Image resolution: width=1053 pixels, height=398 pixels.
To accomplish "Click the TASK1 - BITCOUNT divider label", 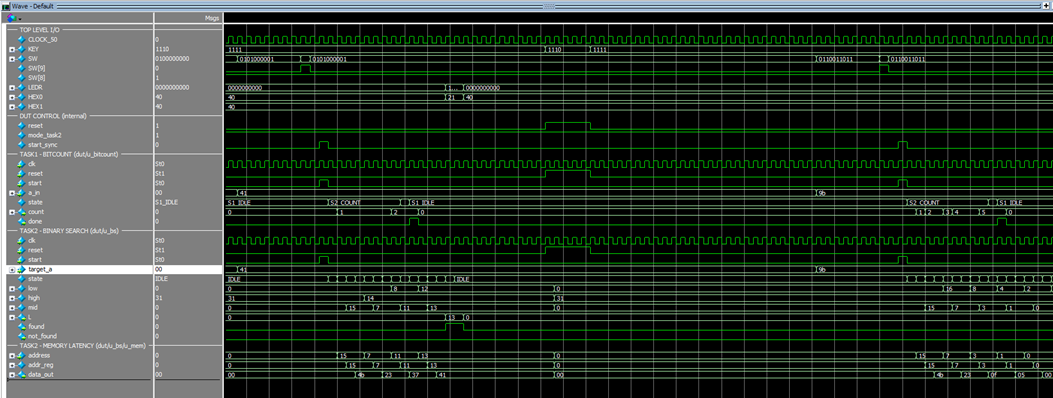I will pos(69,154).
